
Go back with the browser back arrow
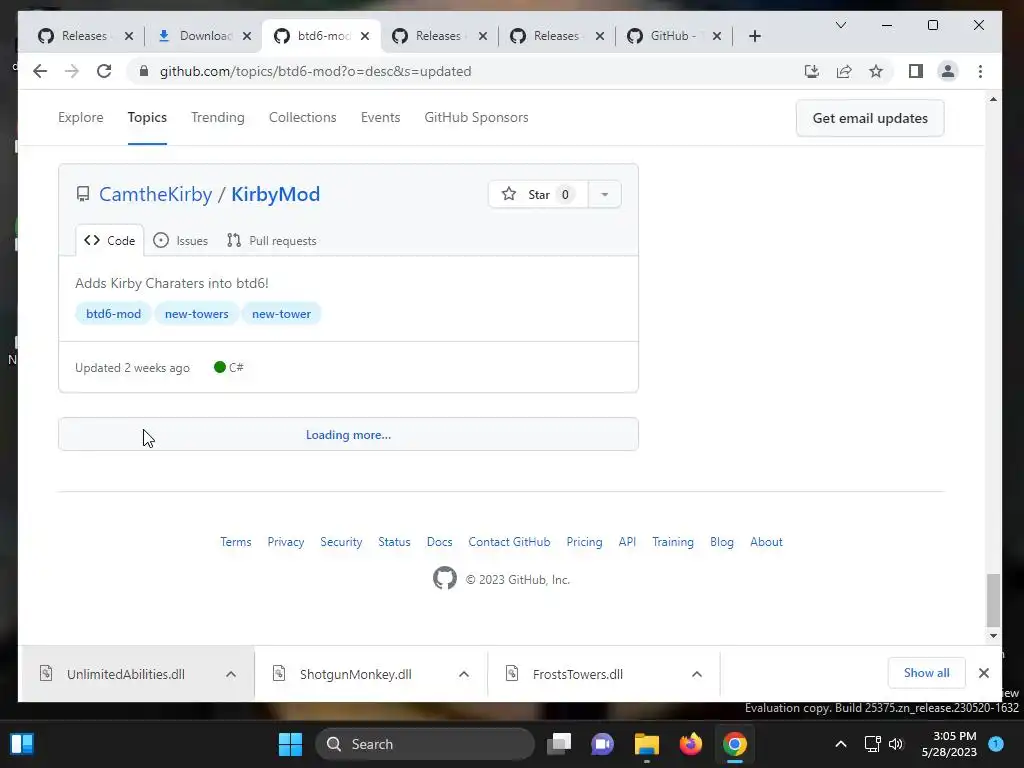pos(40,71)
